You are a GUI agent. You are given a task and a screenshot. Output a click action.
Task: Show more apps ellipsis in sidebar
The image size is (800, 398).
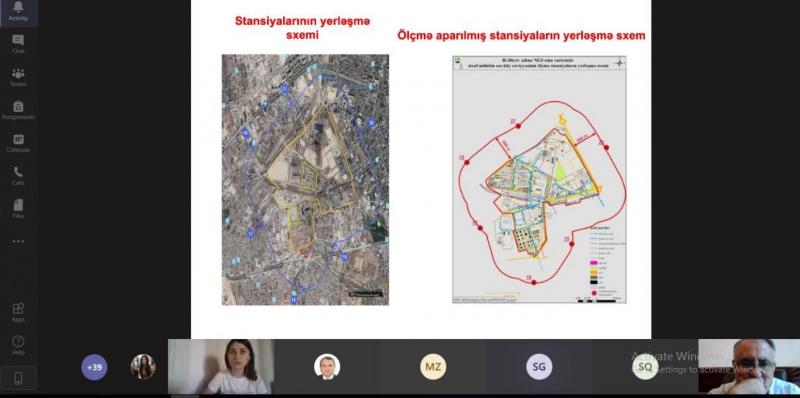point(18,241)
